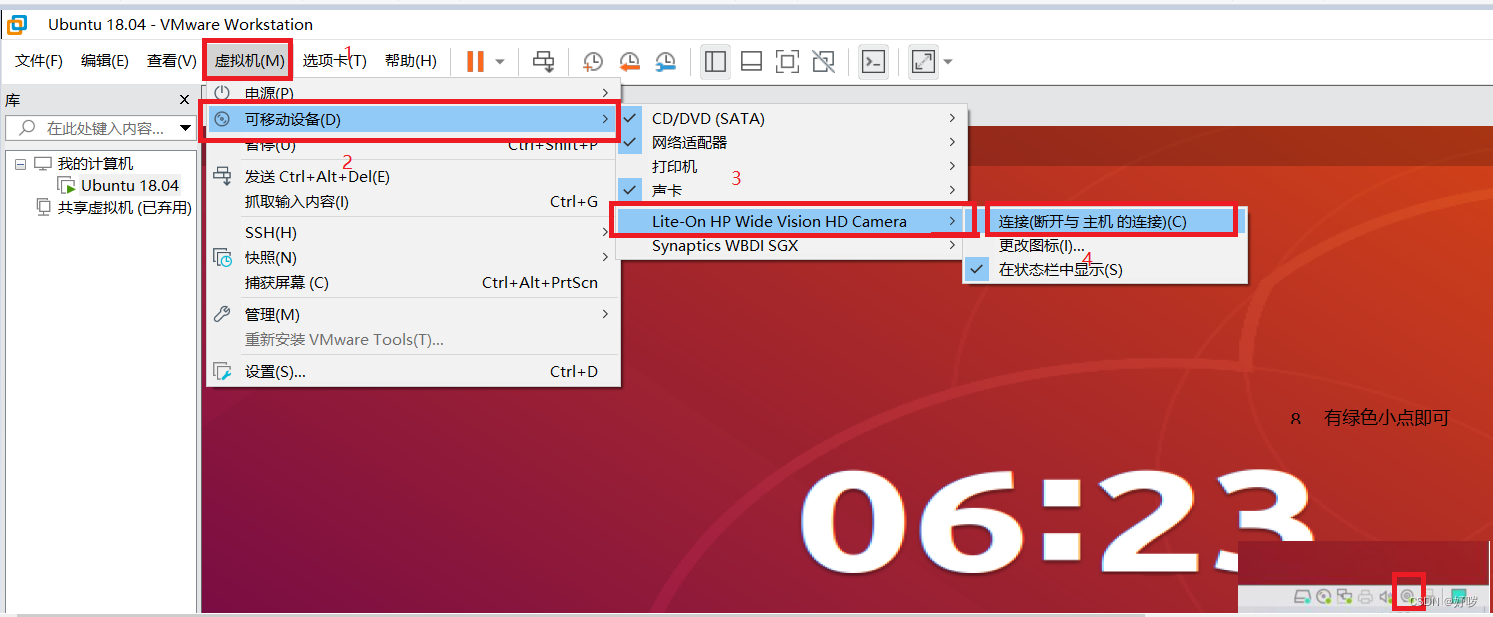Click the orange Pause VM toolbar button

click(x=475, y=61)
